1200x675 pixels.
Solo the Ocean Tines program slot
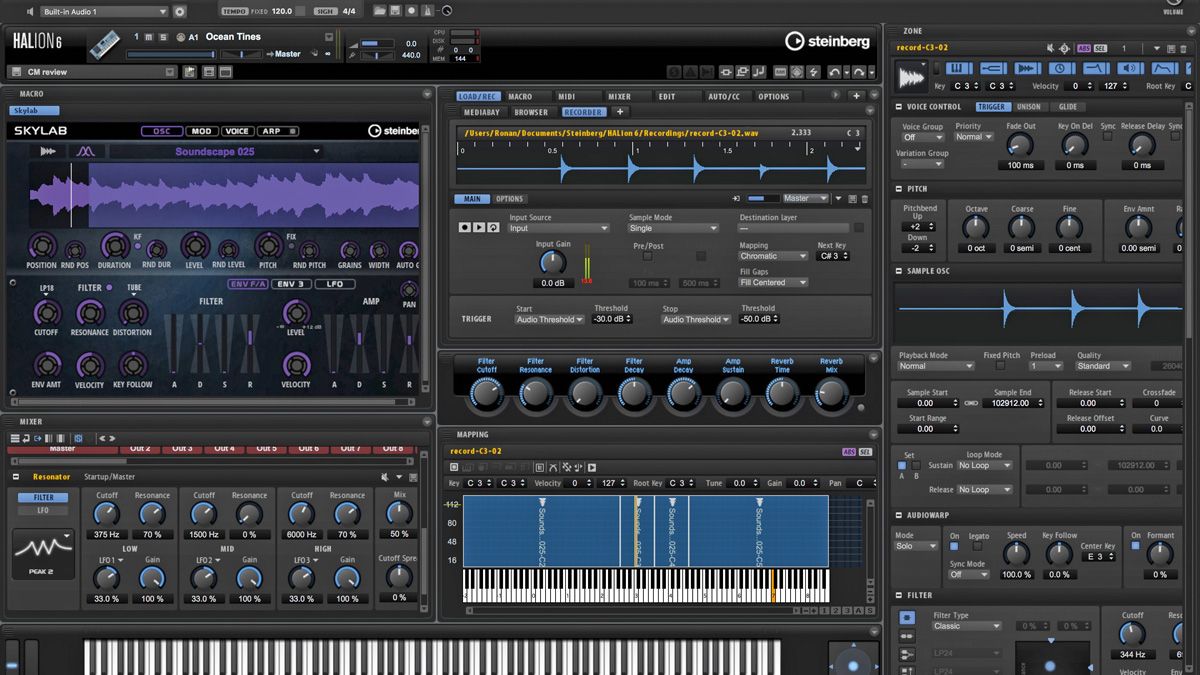click(x=164, y=37)
